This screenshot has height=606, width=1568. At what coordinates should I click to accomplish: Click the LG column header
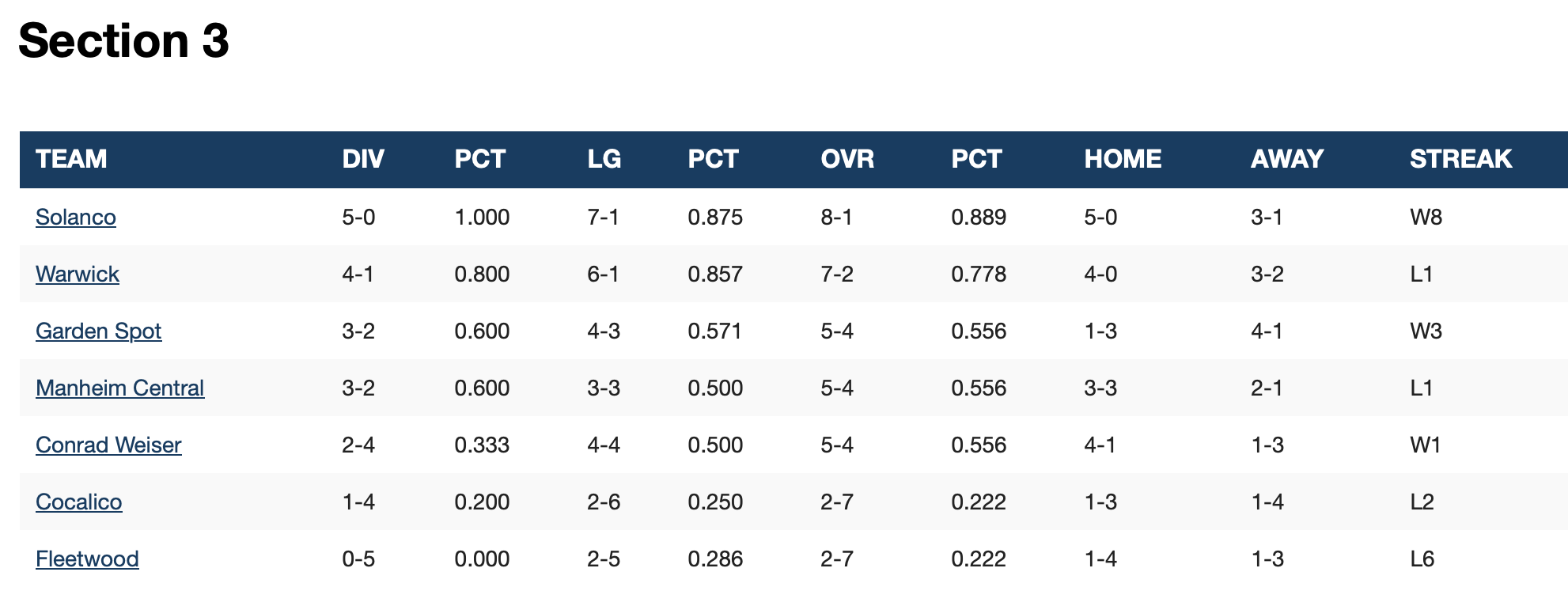[x=604, y=159]
